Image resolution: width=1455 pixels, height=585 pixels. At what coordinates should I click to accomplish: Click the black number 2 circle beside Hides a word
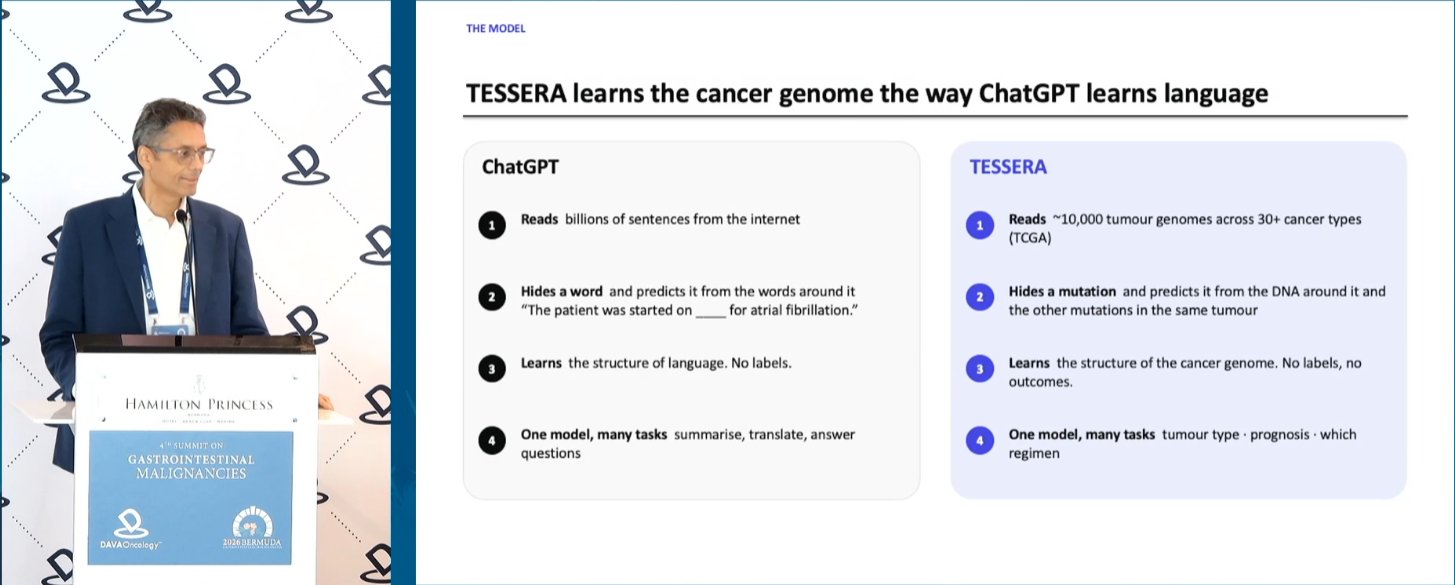click(x=491, y=297)
